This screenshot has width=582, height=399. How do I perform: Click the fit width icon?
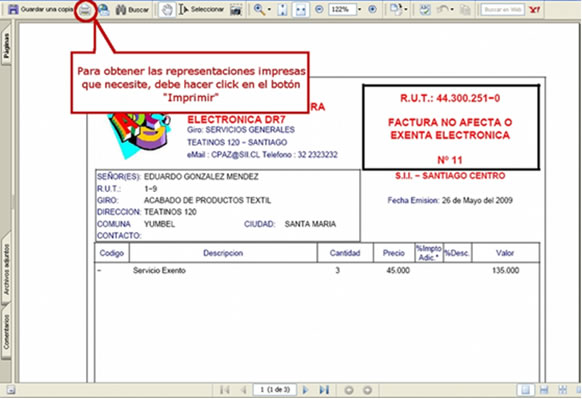301,10
